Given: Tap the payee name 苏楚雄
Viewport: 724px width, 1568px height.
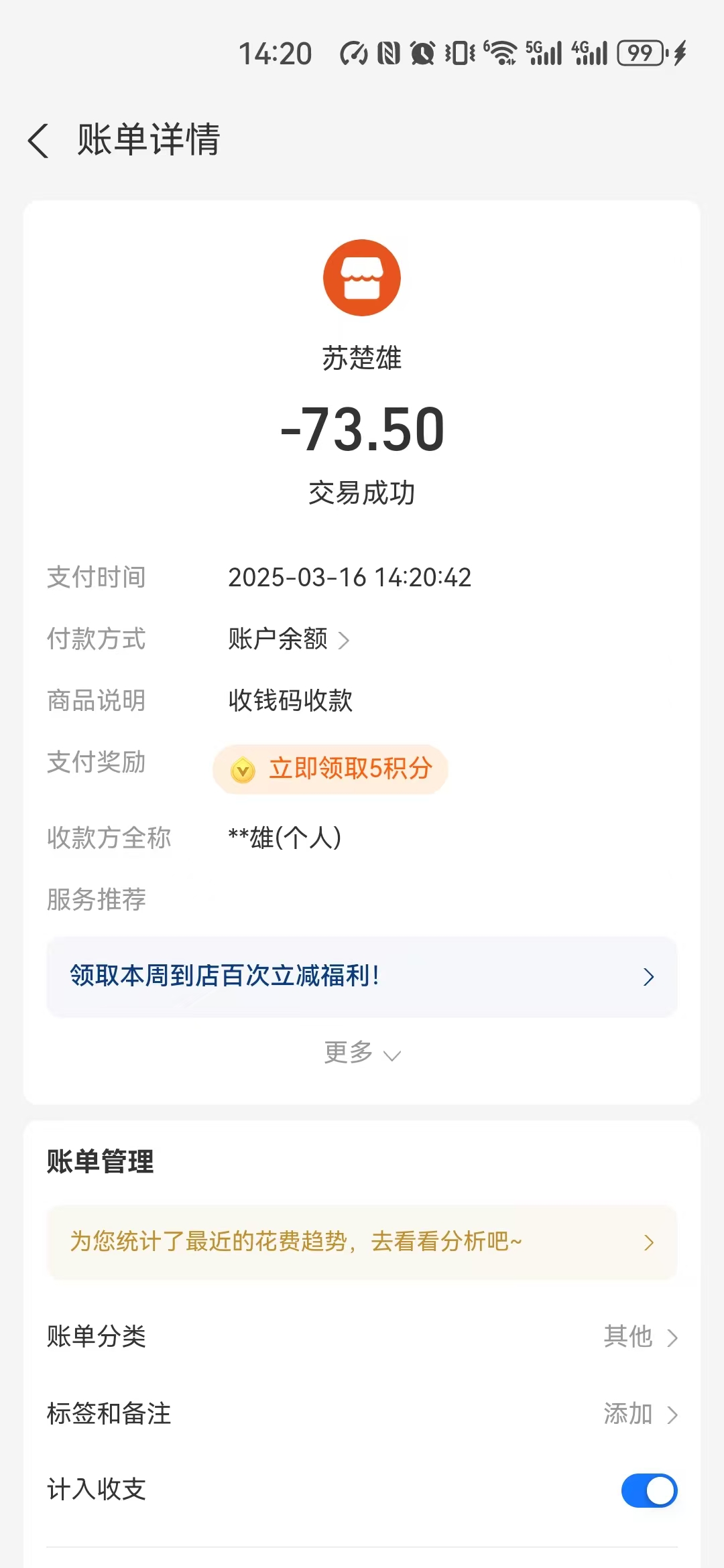Looking at the screenshot, I should click(x=362, y=358).
